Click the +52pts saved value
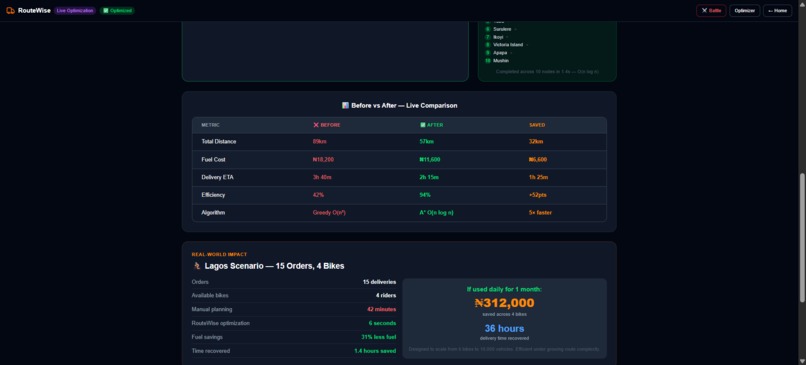This screenshot has height=365, width=806. tap(538, 195)
